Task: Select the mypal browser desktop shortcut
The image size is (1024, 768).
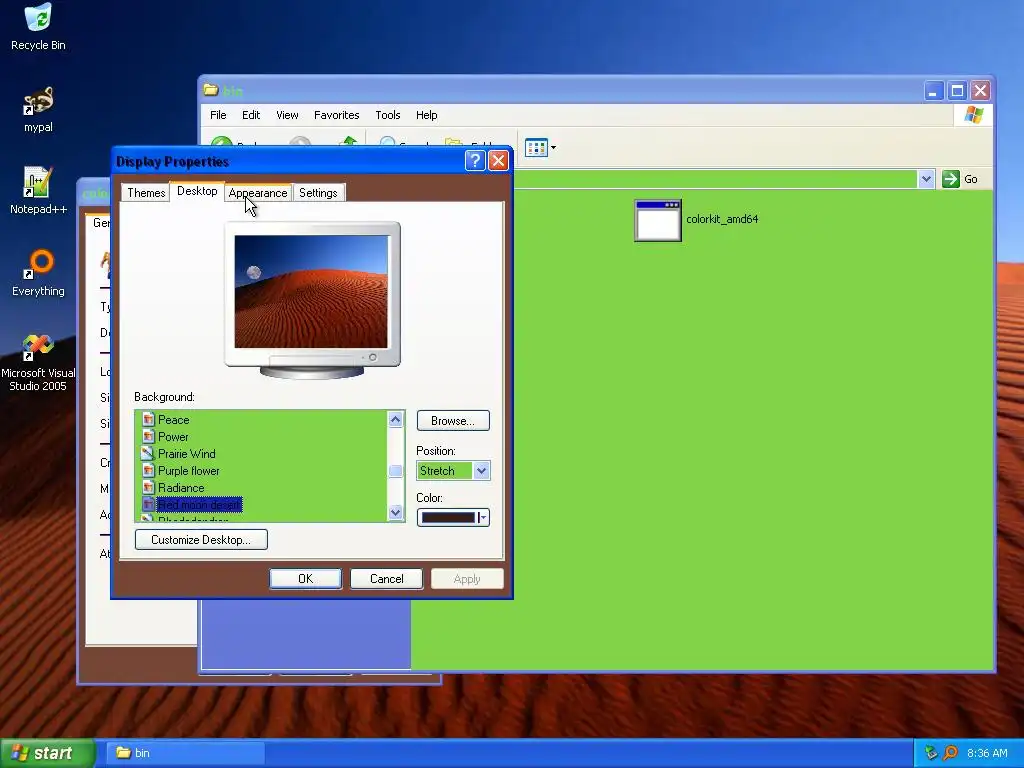Action: click(x=38, y=109)
